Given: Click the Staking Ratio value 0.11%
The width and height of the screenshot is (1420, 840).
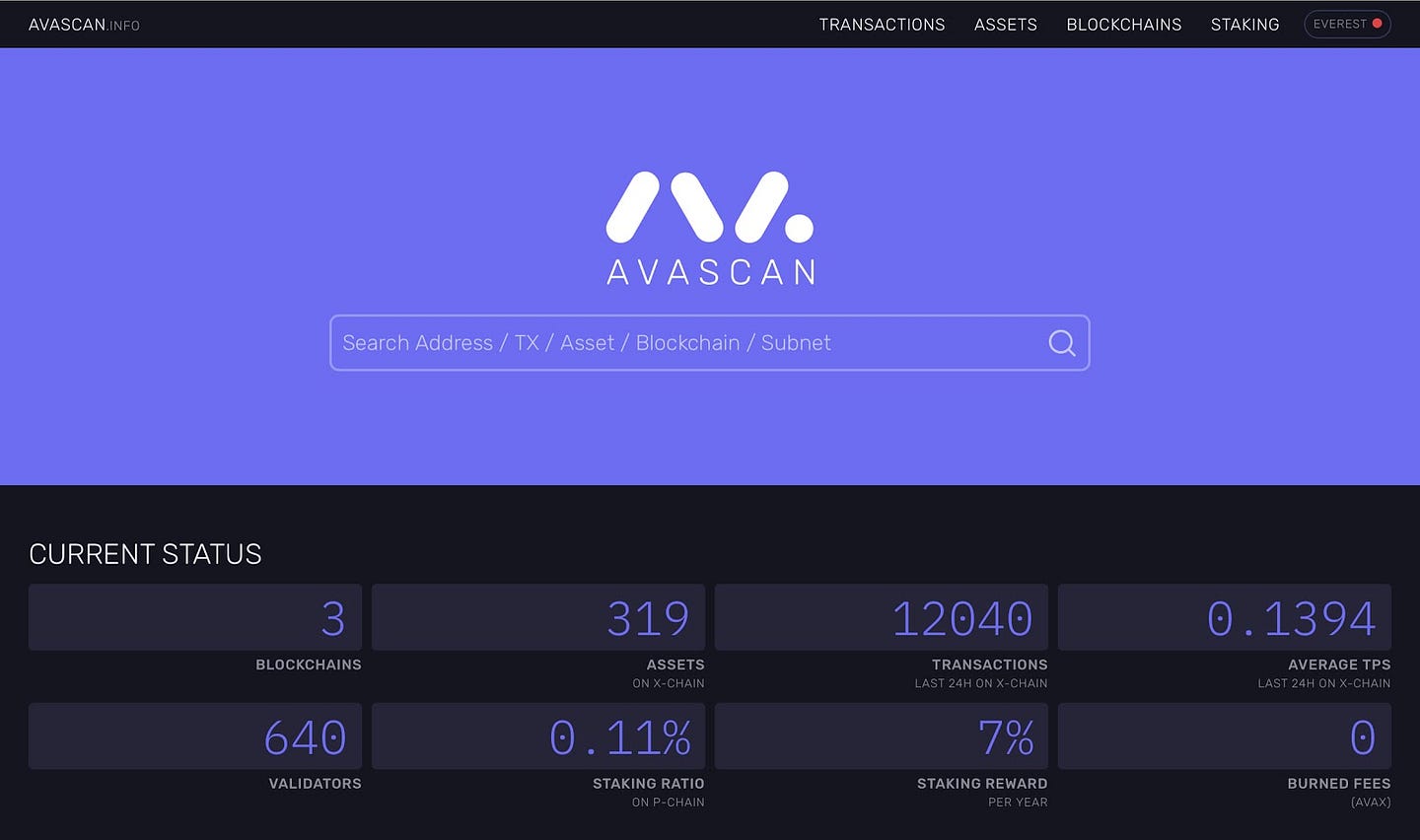Looking at the screenshot, I should (619, 738).
